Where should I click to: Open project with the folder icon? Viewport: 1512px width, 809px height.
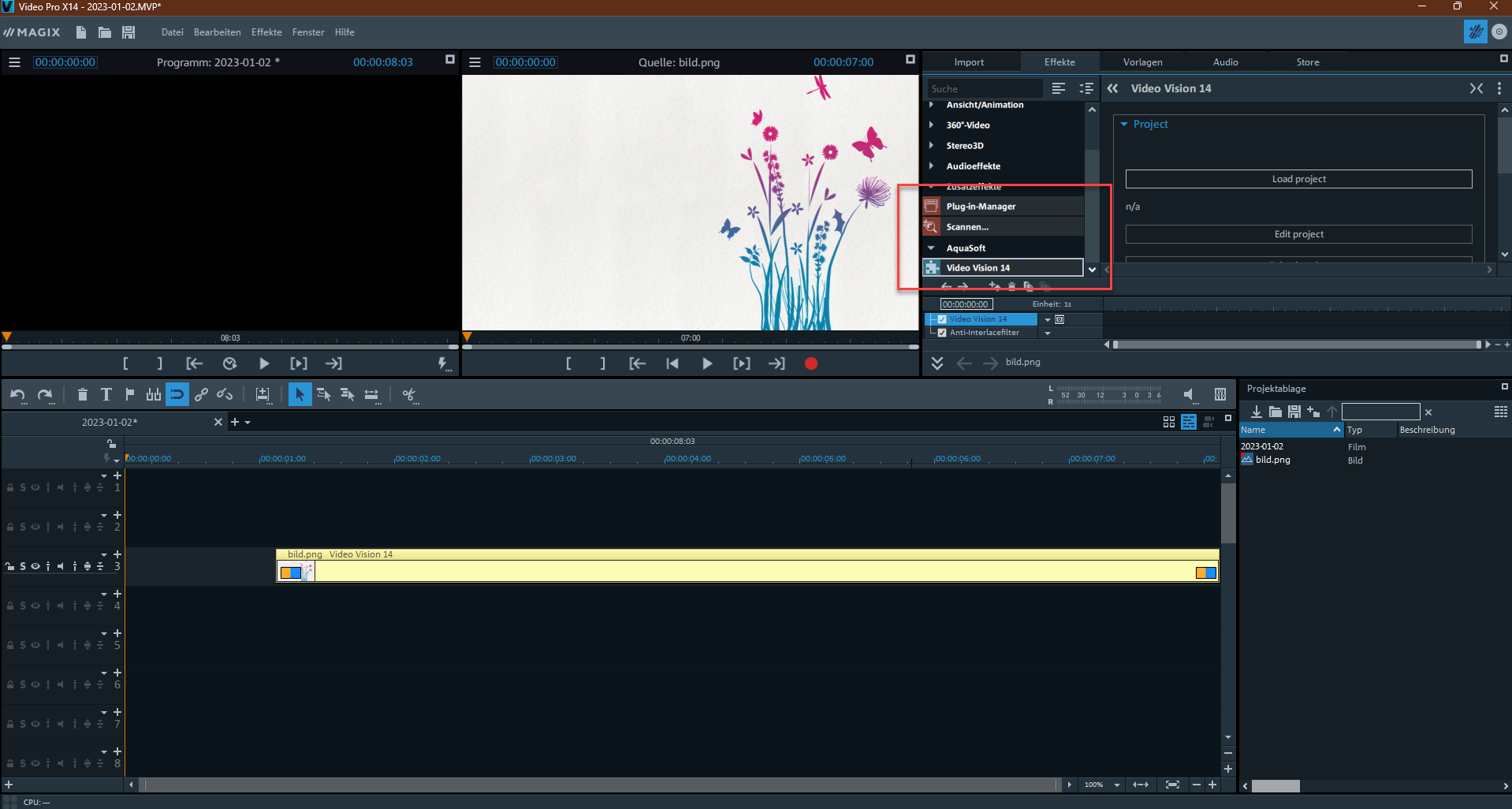point(105,32)
